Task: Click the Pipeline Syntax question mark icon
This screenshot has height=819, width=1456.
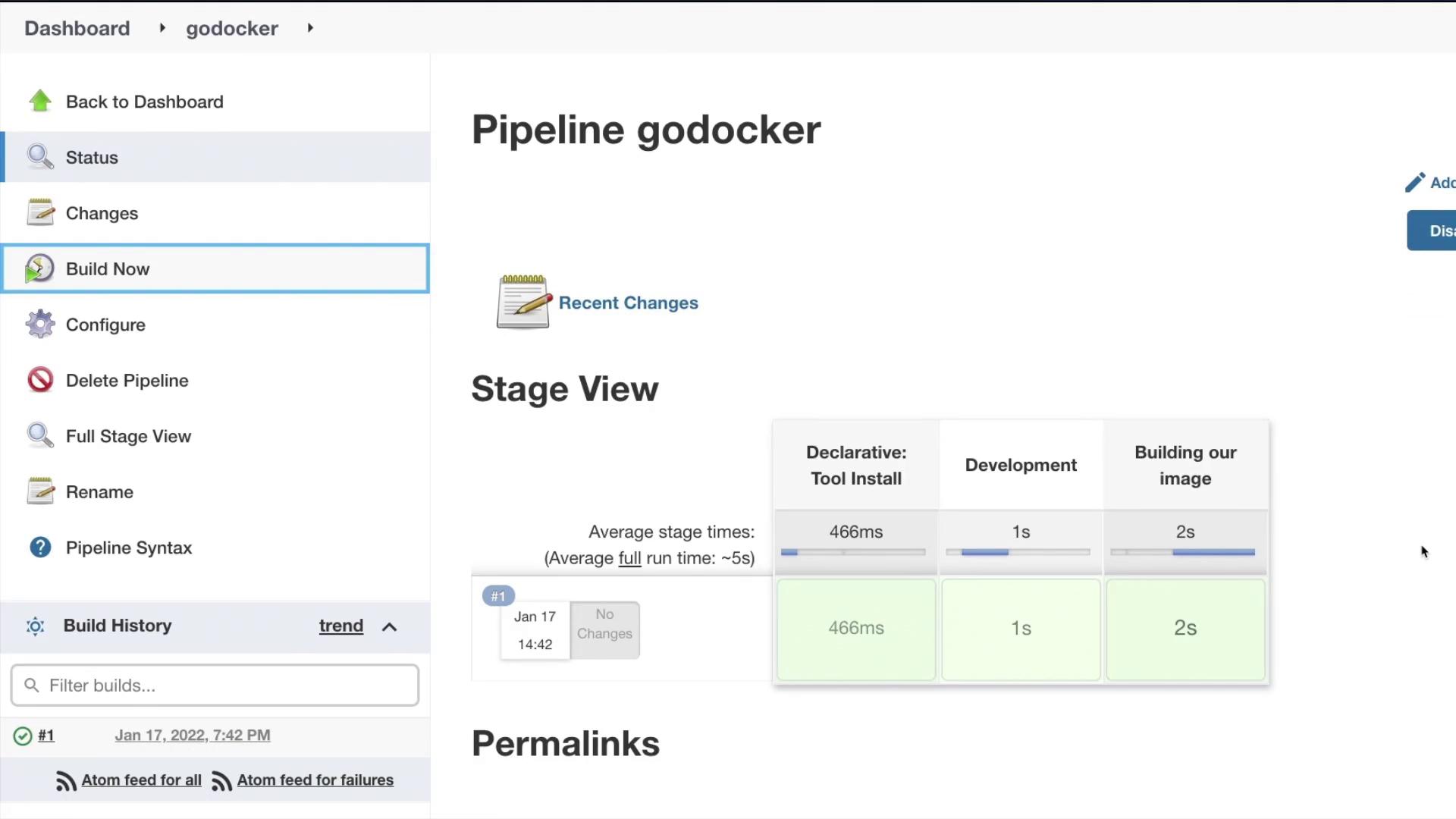Action: pos(40,548)
